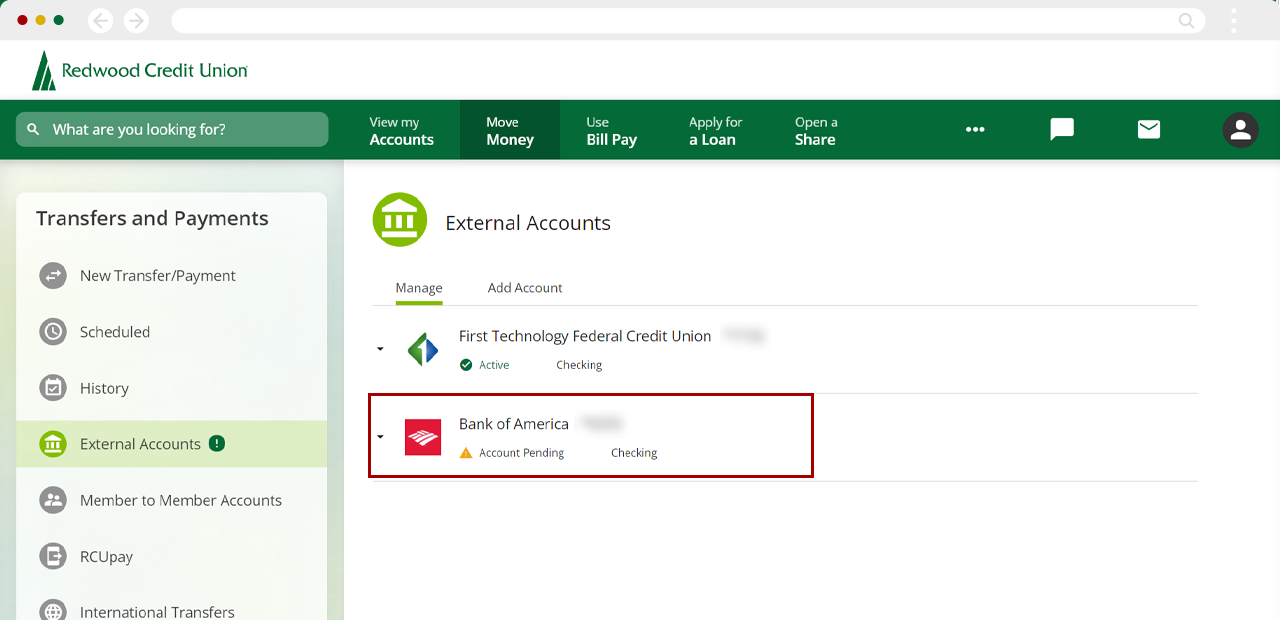This screenshot has width=1280, height=620.
Task: Click the Bank of America account name
Action: click(514, 424)
